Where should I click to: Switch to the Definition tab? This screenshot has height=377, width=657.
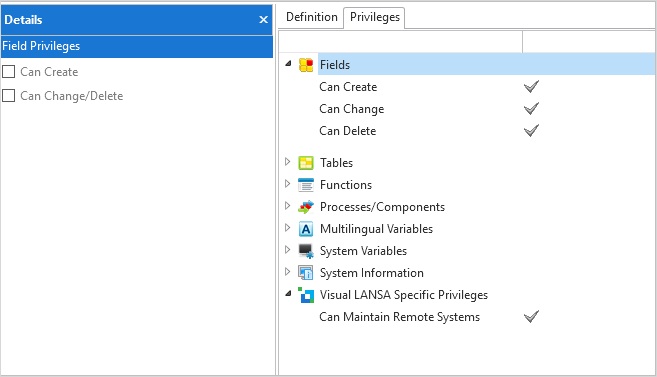tap(312, 17)
